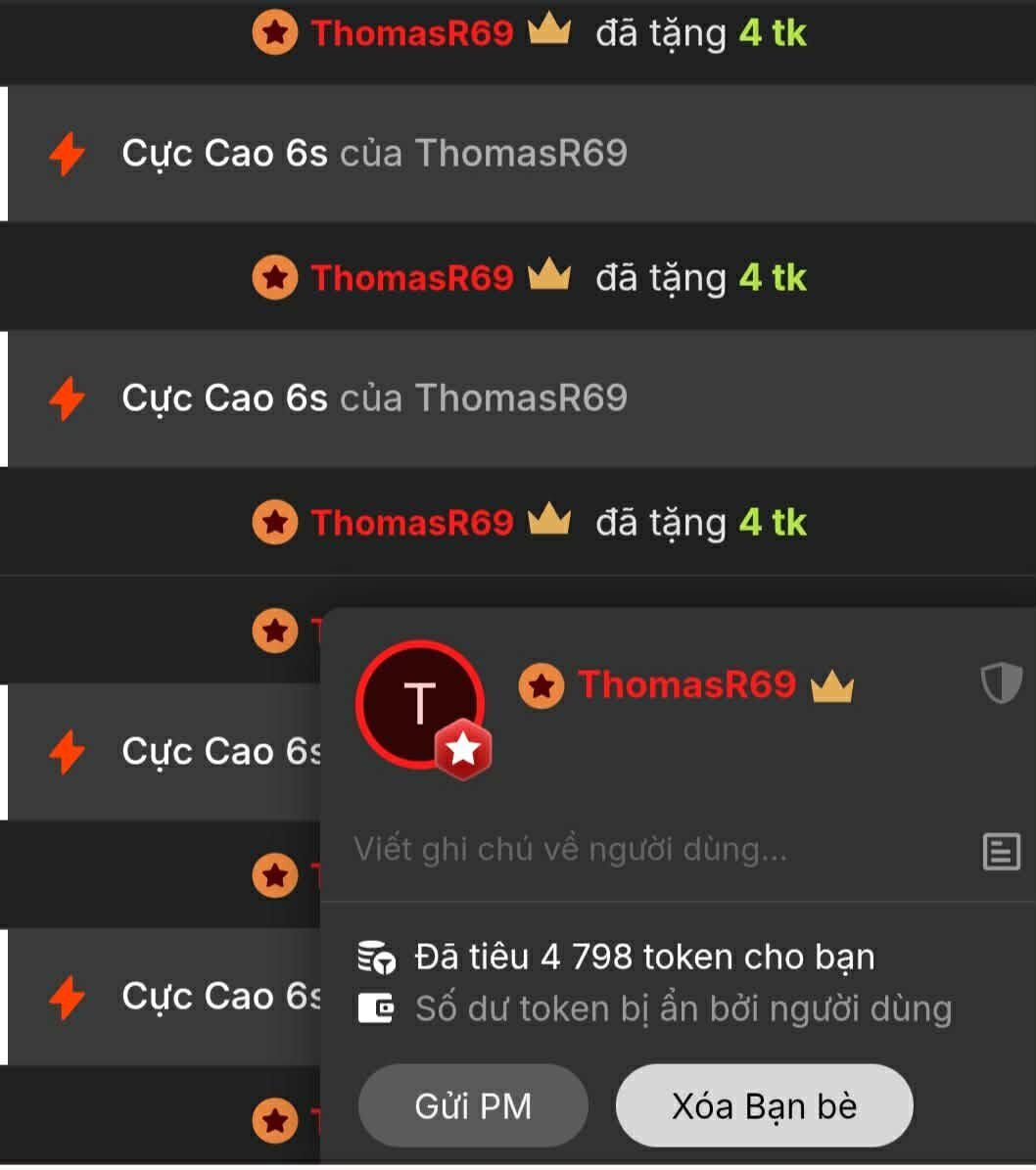
Task: Send a private message with Gửi PM
Action: [x=473, y=1105]
